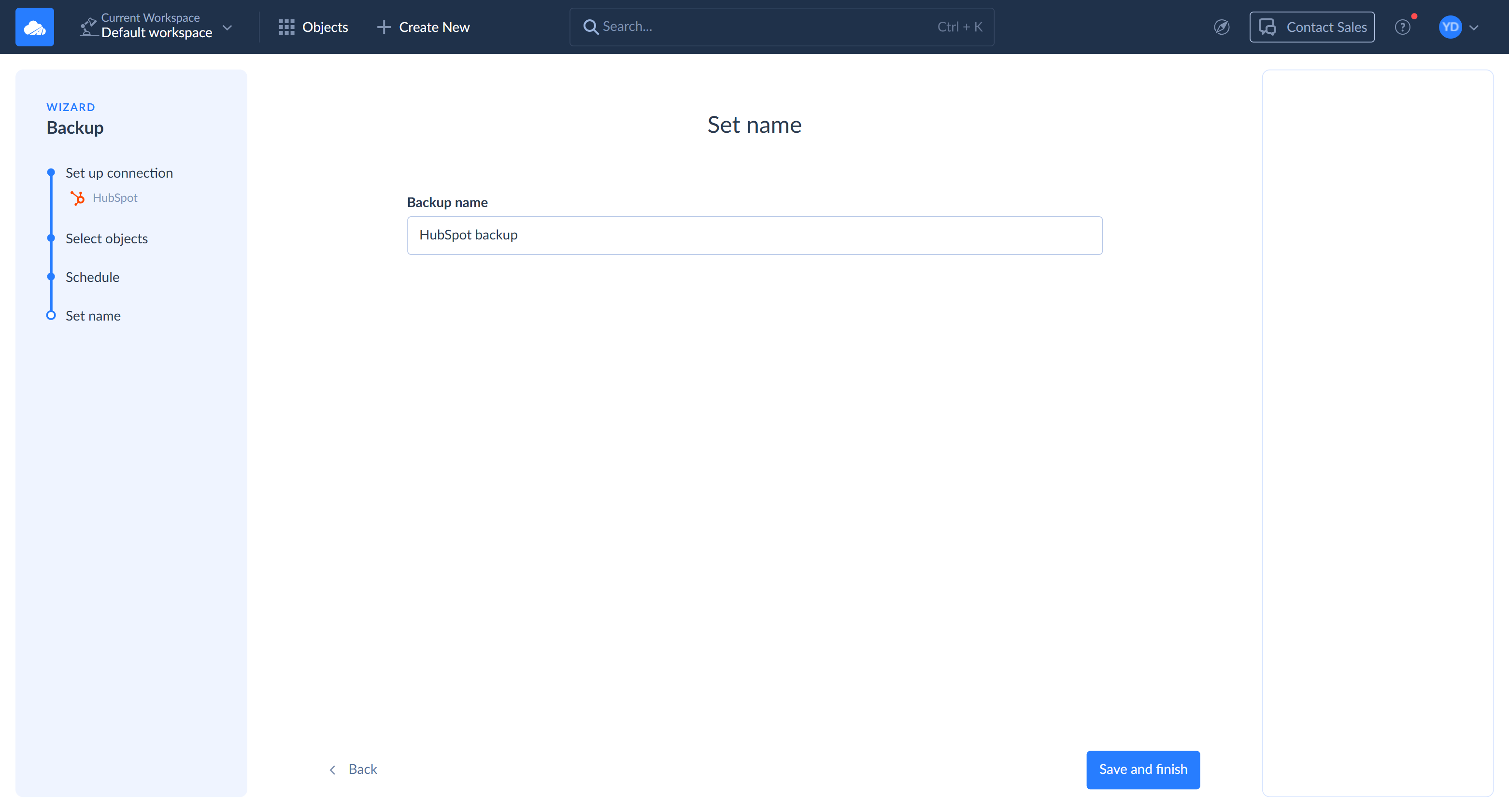
Task: Click the HubSpot sprocket logo
Action: (x=77, y=198)
